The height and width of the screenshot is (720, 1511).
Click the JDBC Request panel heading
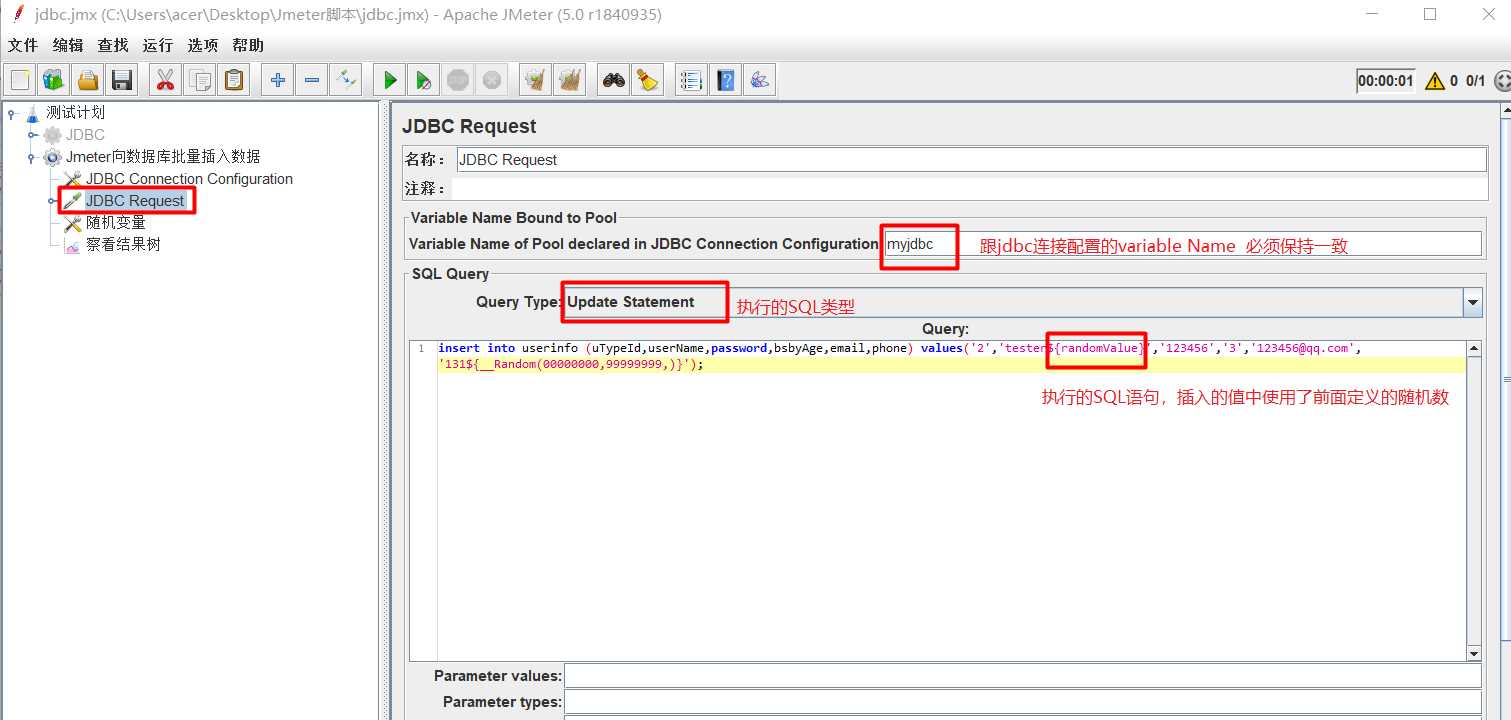point(469,126)
